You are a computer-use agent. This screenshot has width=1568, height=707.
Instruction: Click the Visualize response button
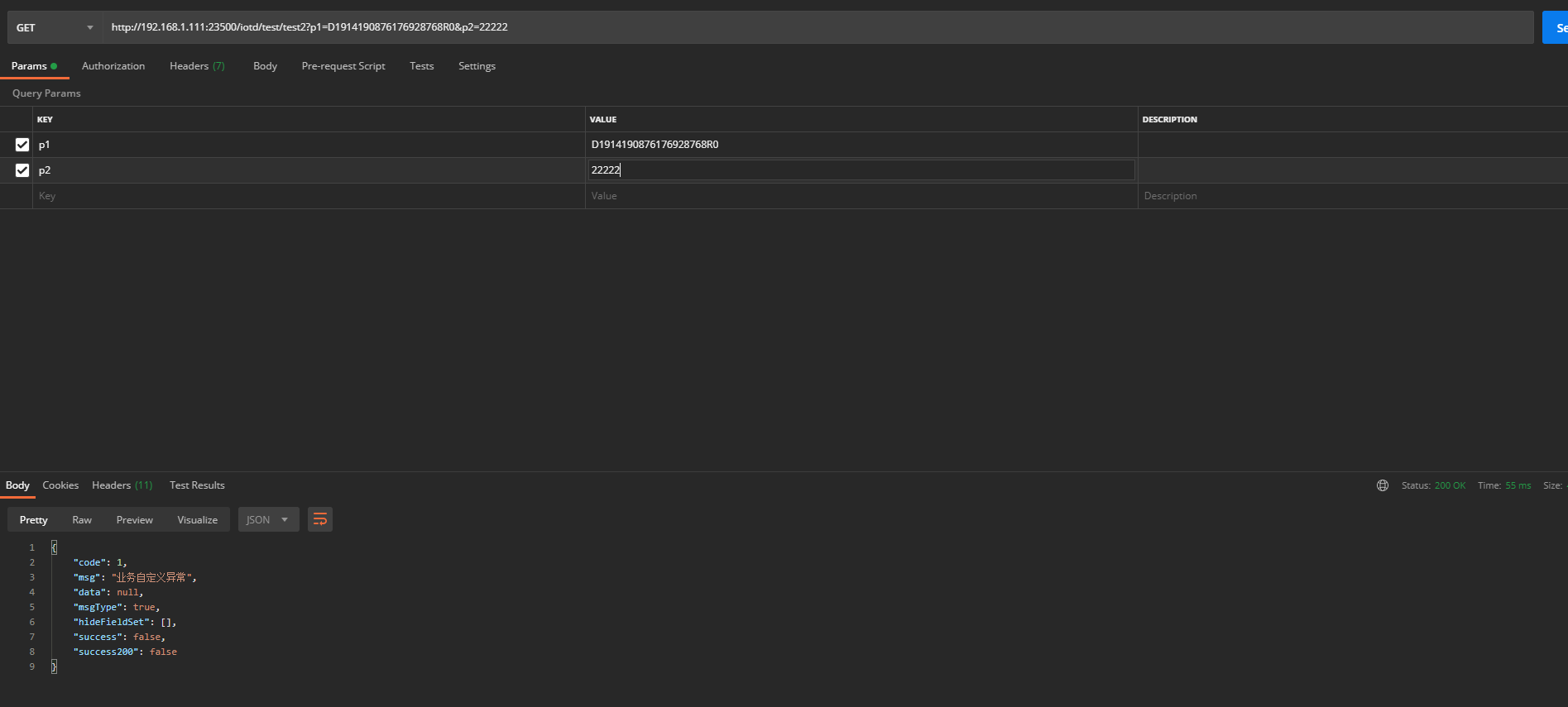click(197, 519)
